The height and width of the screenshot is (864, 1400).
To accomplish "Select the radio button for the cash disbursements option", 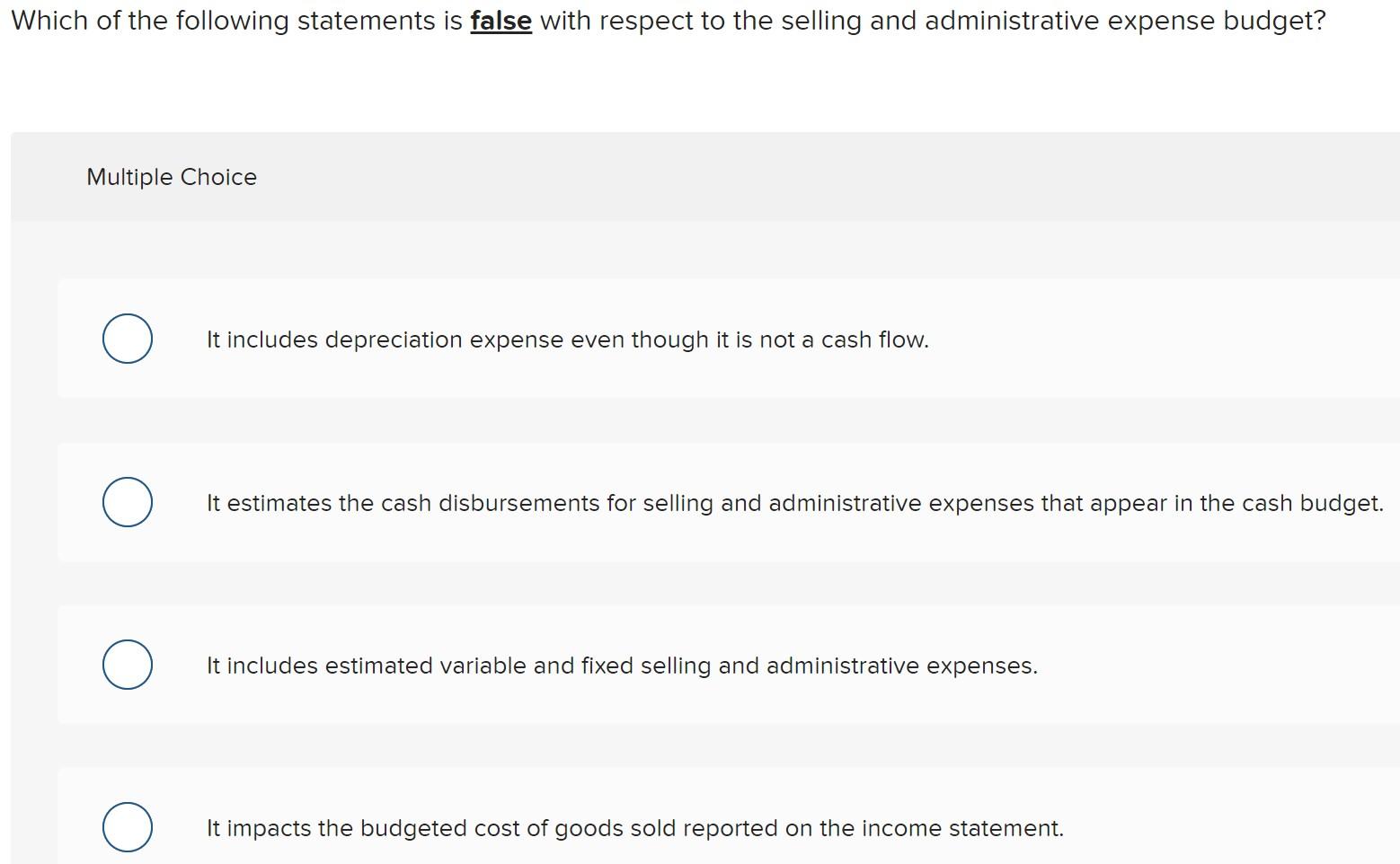I will [x=127, y=502].
